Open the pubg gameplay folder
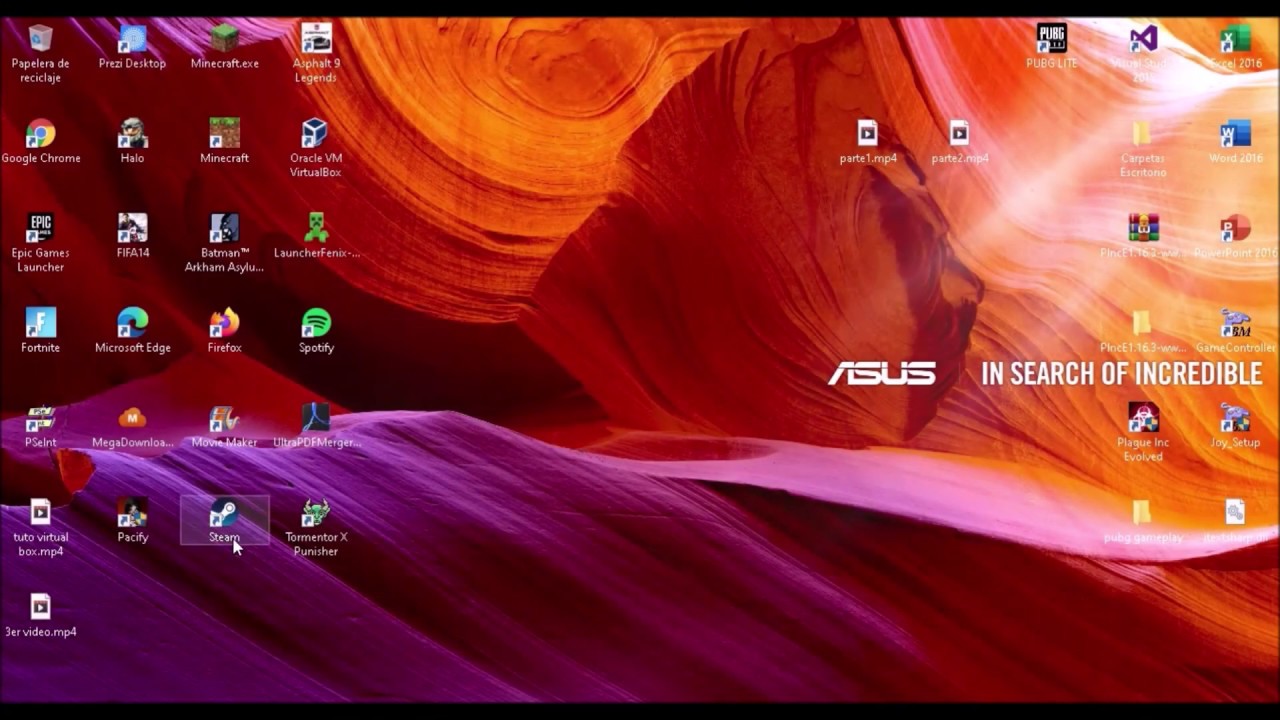 click(x=1143, y=521)
